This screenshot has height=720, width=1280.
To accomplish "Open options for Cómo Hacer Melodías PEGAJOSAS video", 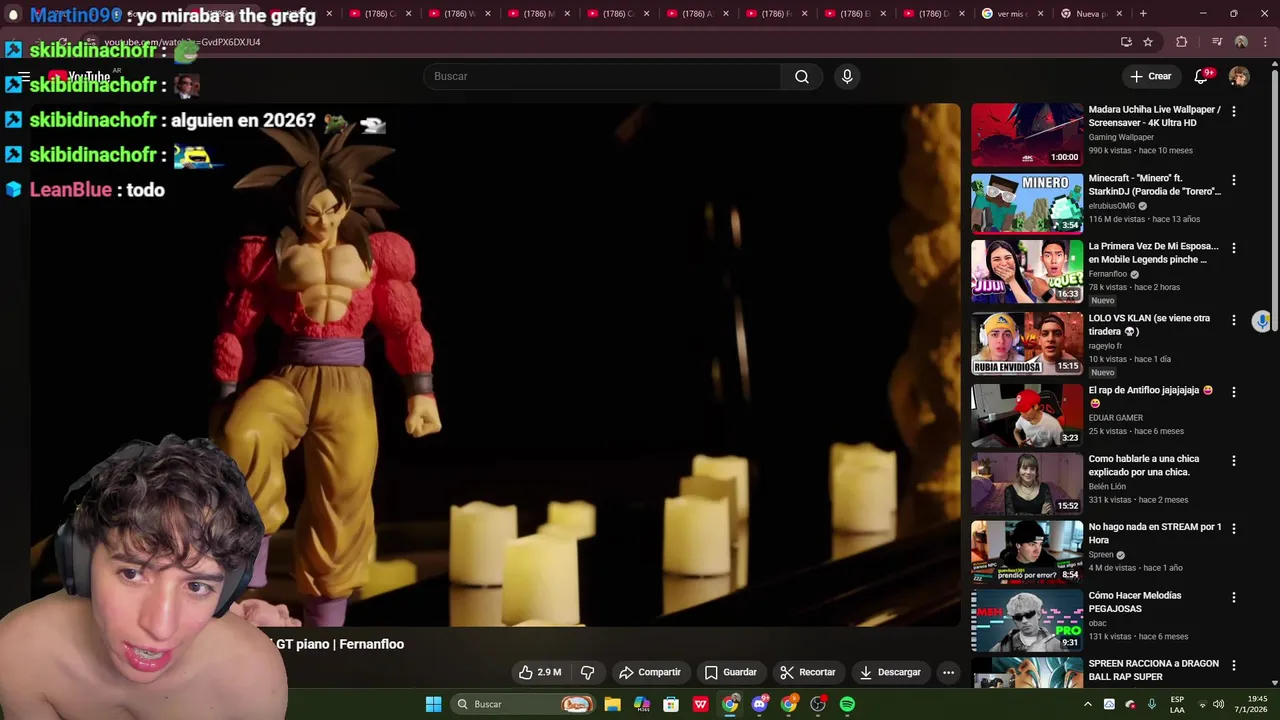I will tap(1233, 597).
